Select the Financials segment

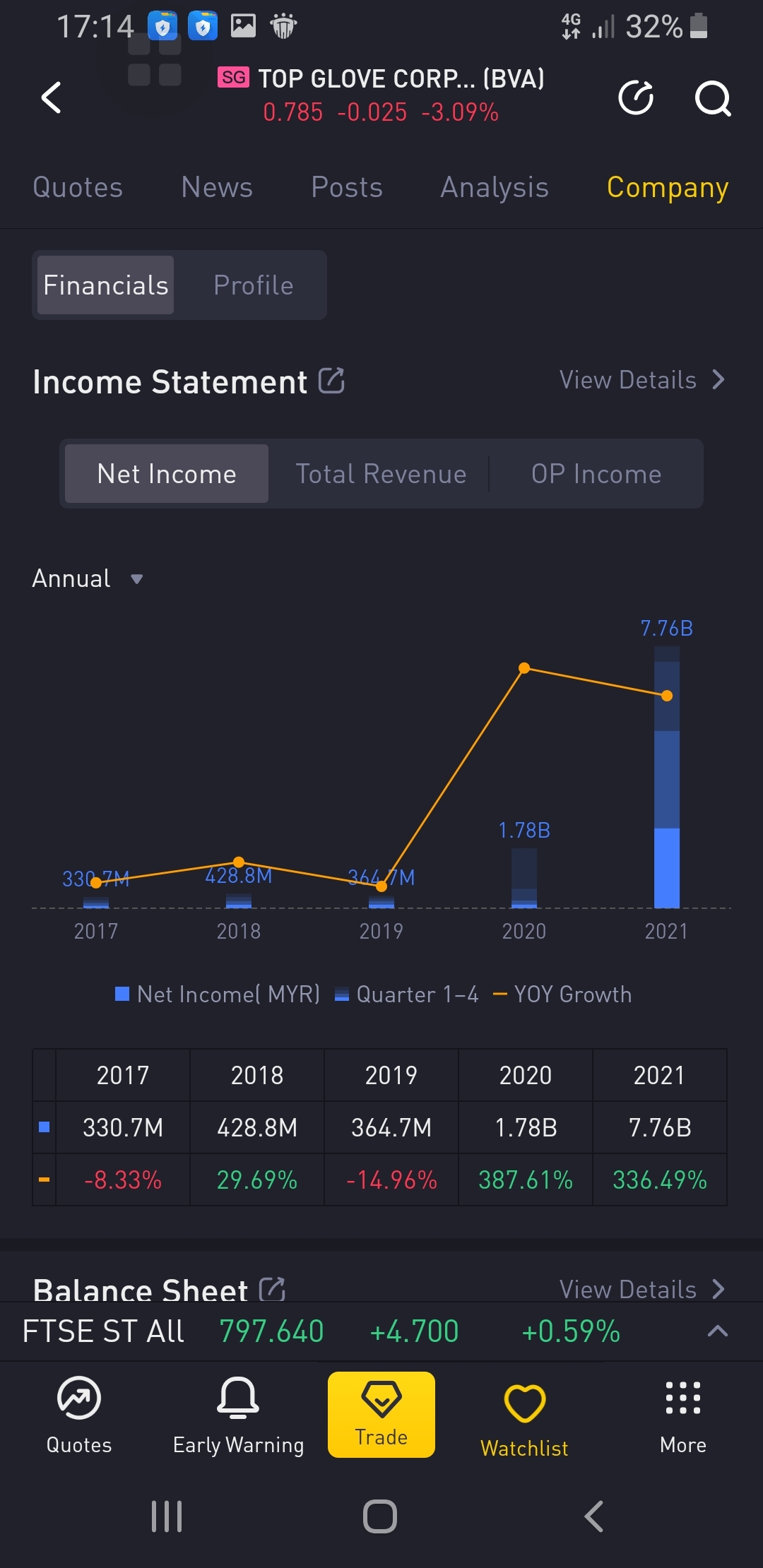tap(105, 285)
